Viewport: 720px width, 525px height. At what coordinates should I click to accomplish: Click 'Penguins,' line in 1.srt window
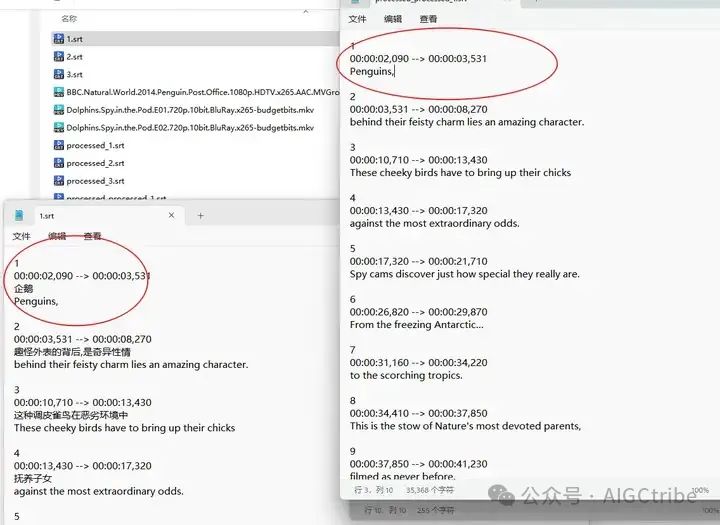pyautogui.click(x=36, y=302)
